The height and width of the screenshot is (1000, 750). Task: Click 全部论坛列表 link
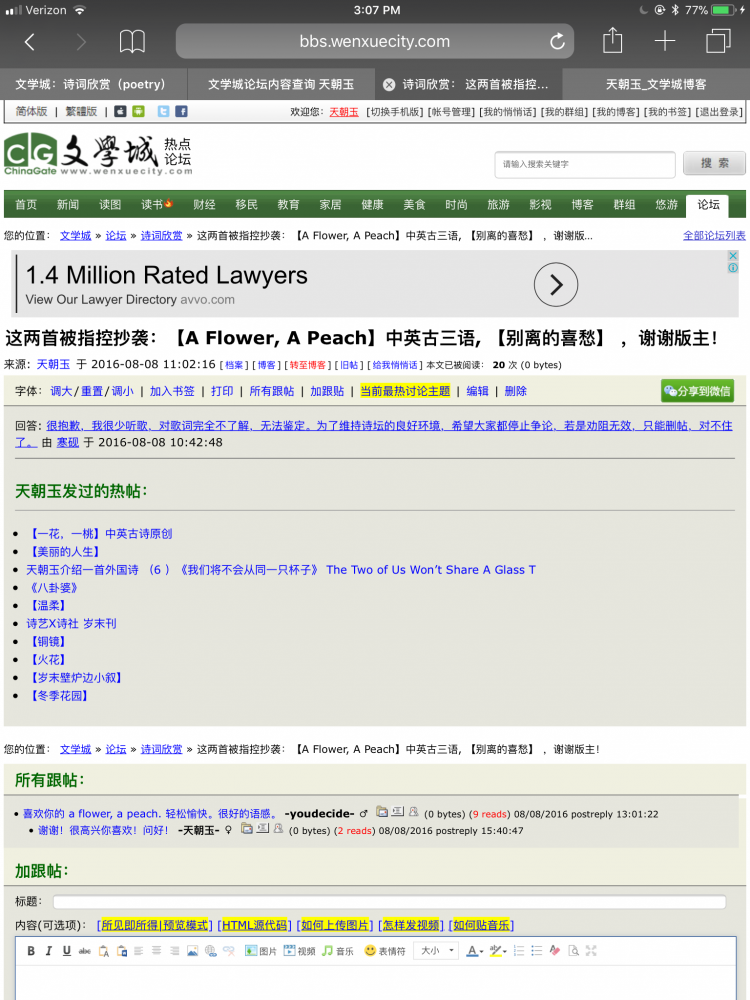[714, 235]
